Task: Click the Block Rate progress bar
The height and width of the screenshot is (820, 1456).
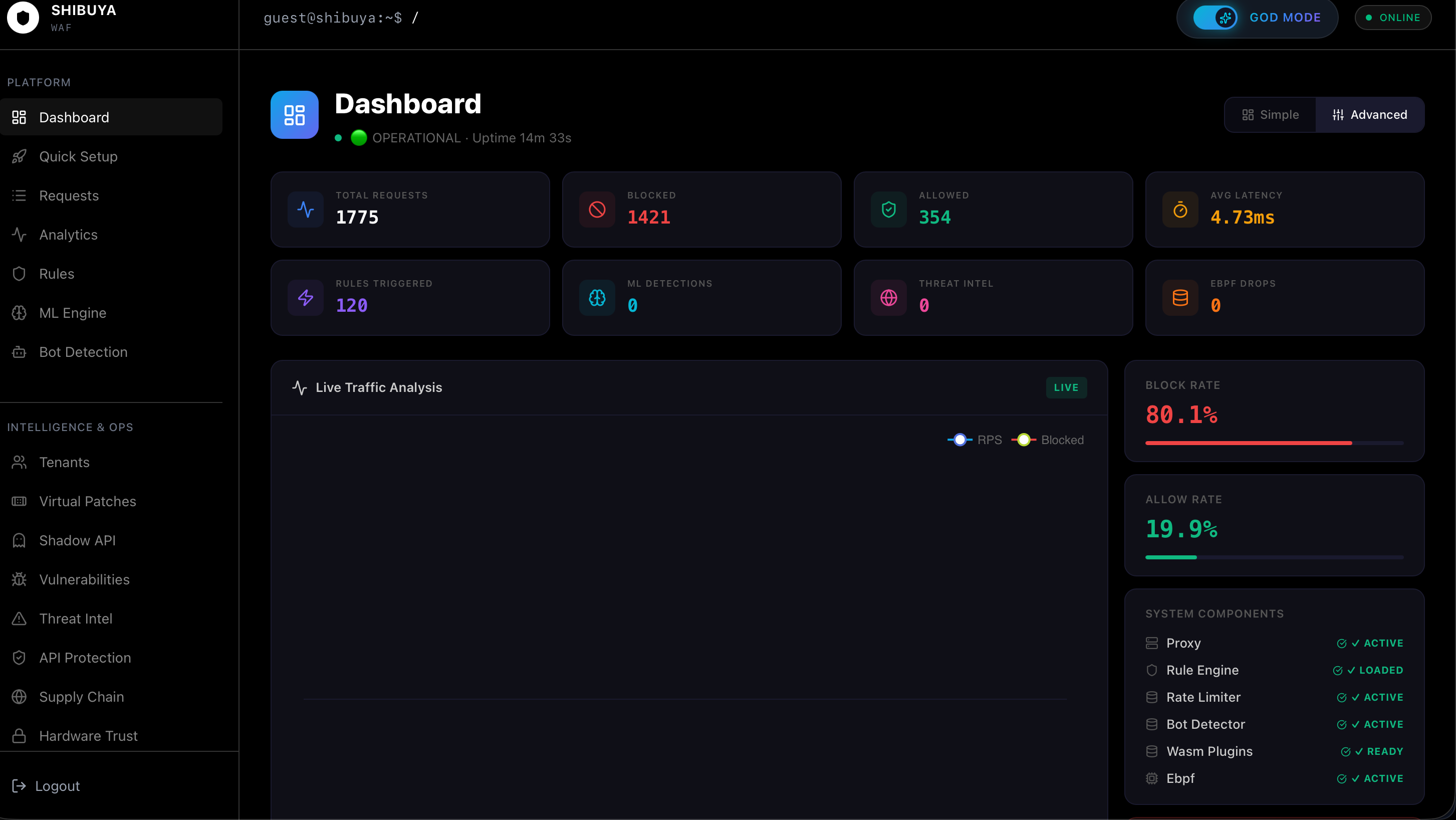Action: [x=1274, y=444]
